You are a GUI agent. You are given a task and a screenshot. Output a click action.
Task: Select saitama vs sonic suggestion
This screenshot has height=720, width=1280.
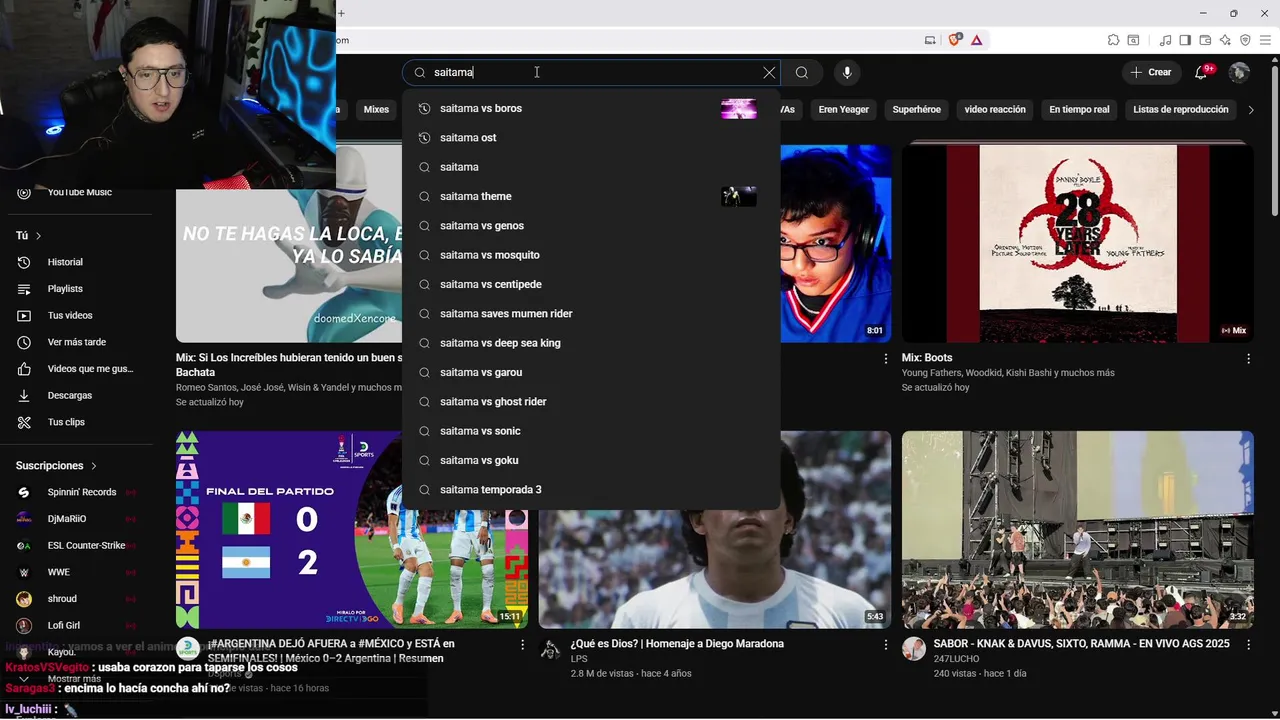(591, 431)
